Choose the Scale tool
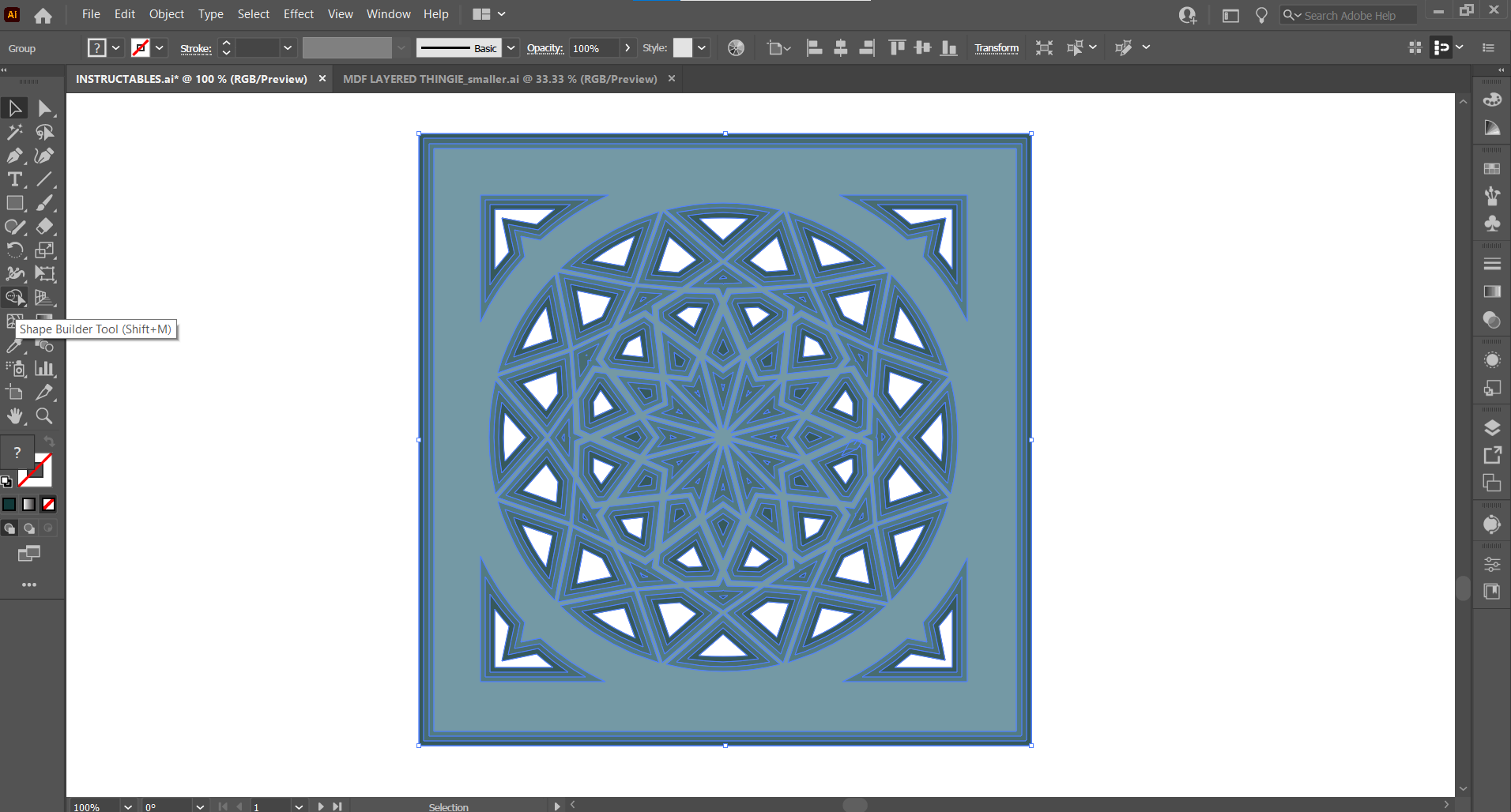Screen dimensions: 1511x812 click(45, 250)
